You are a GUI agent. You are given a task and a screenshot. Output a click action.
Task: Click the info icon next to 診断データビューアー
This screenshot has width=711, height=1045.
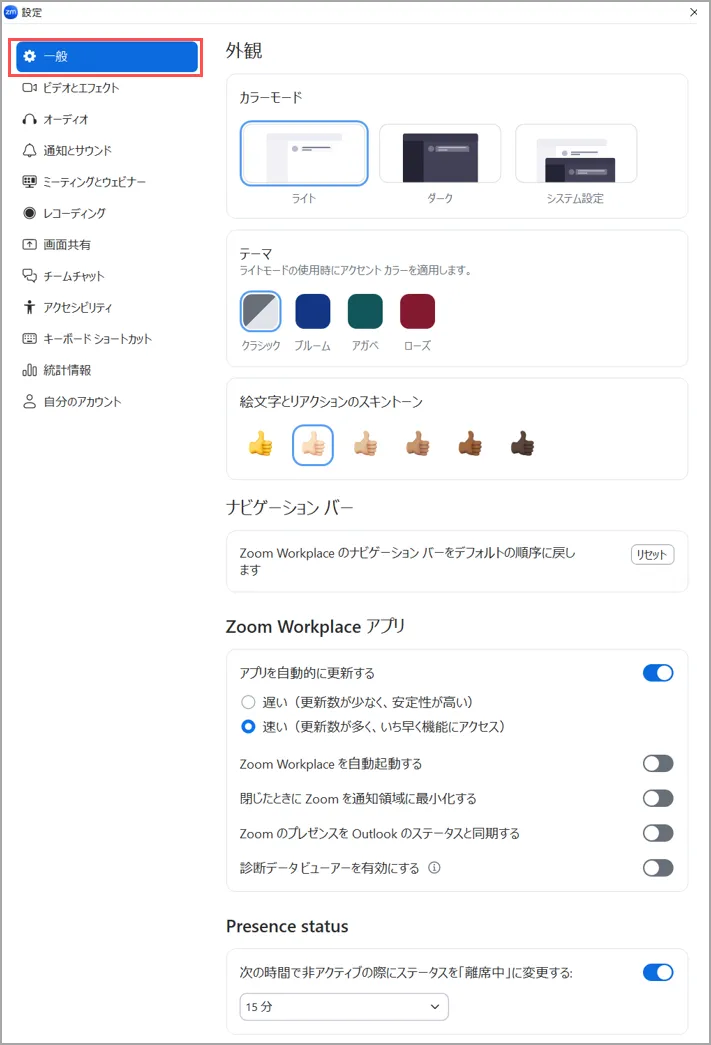point(434,868)
